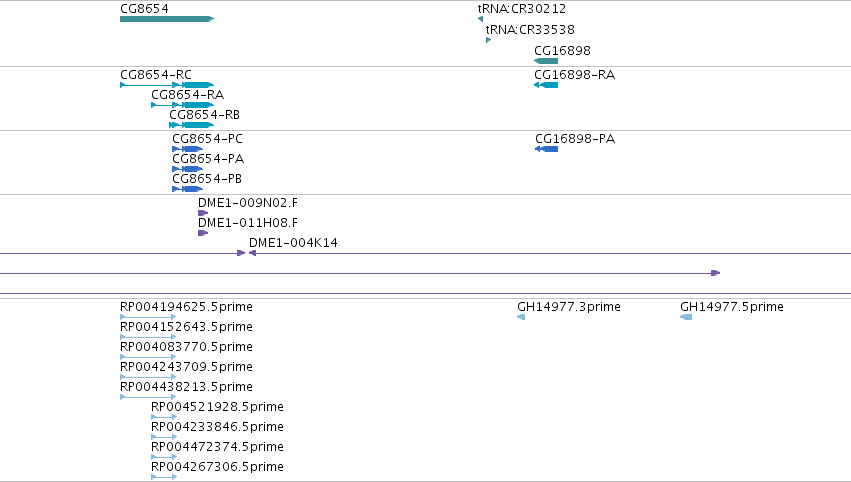
Task: Select the tRNA:CR33538 gene arrow
Action: tap(488, 40)
